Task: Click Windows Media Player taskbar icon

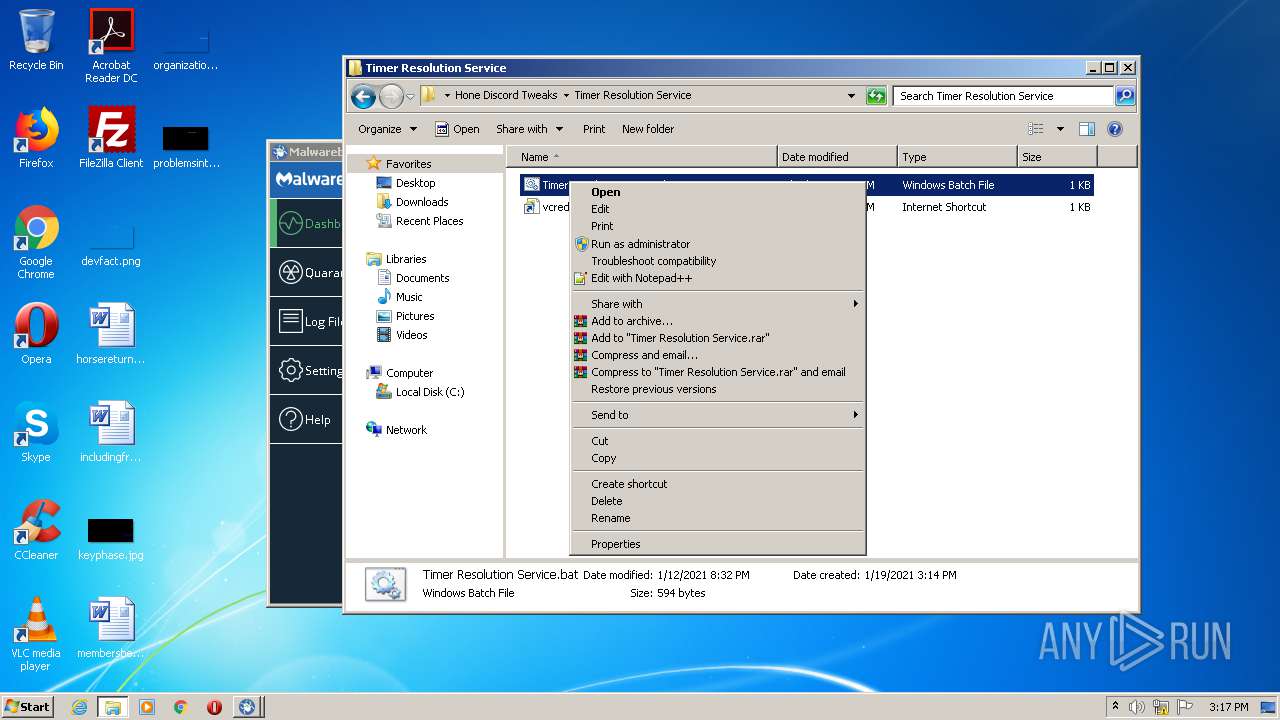Action: click(147, 707)
